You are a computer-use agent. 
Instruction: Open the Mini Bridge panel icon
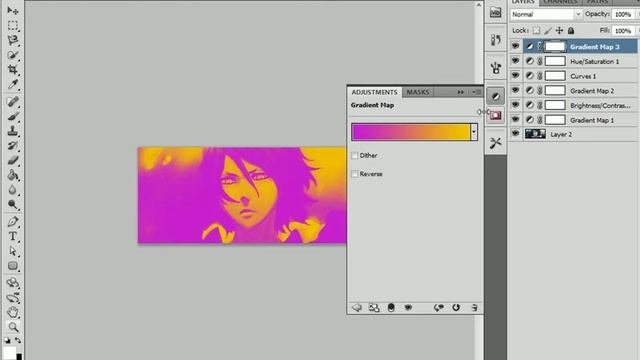pyautogui.click(x=496, y=12)
